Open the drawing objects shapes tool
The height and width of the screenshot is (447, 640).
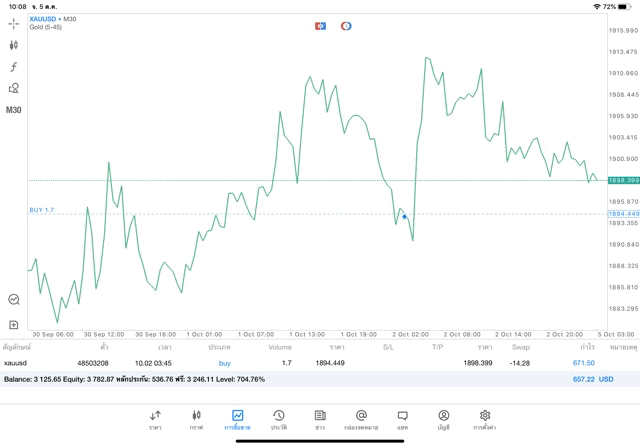[x=14, y=88]
